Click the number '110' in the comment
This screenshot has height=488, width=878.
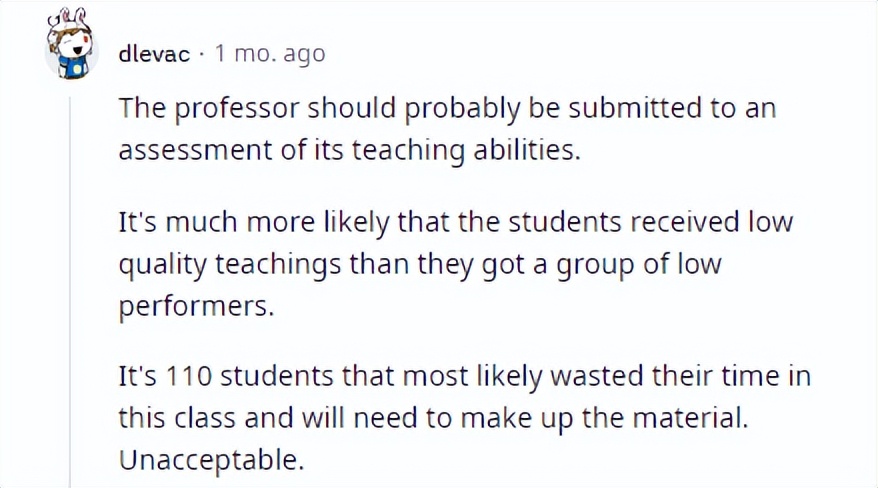189,376
